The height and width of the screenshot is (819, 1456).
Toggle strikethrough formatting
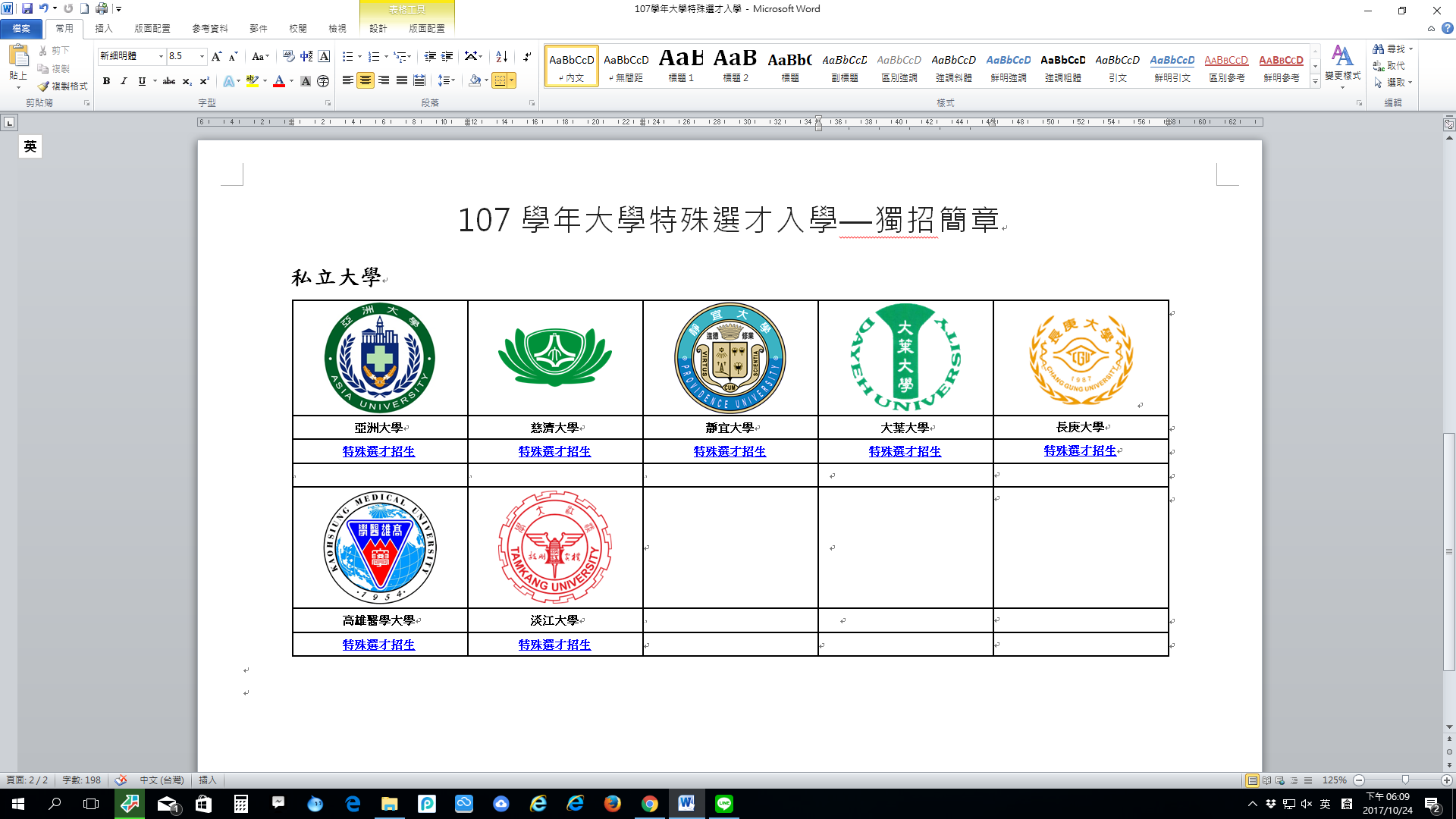point(169,81)
